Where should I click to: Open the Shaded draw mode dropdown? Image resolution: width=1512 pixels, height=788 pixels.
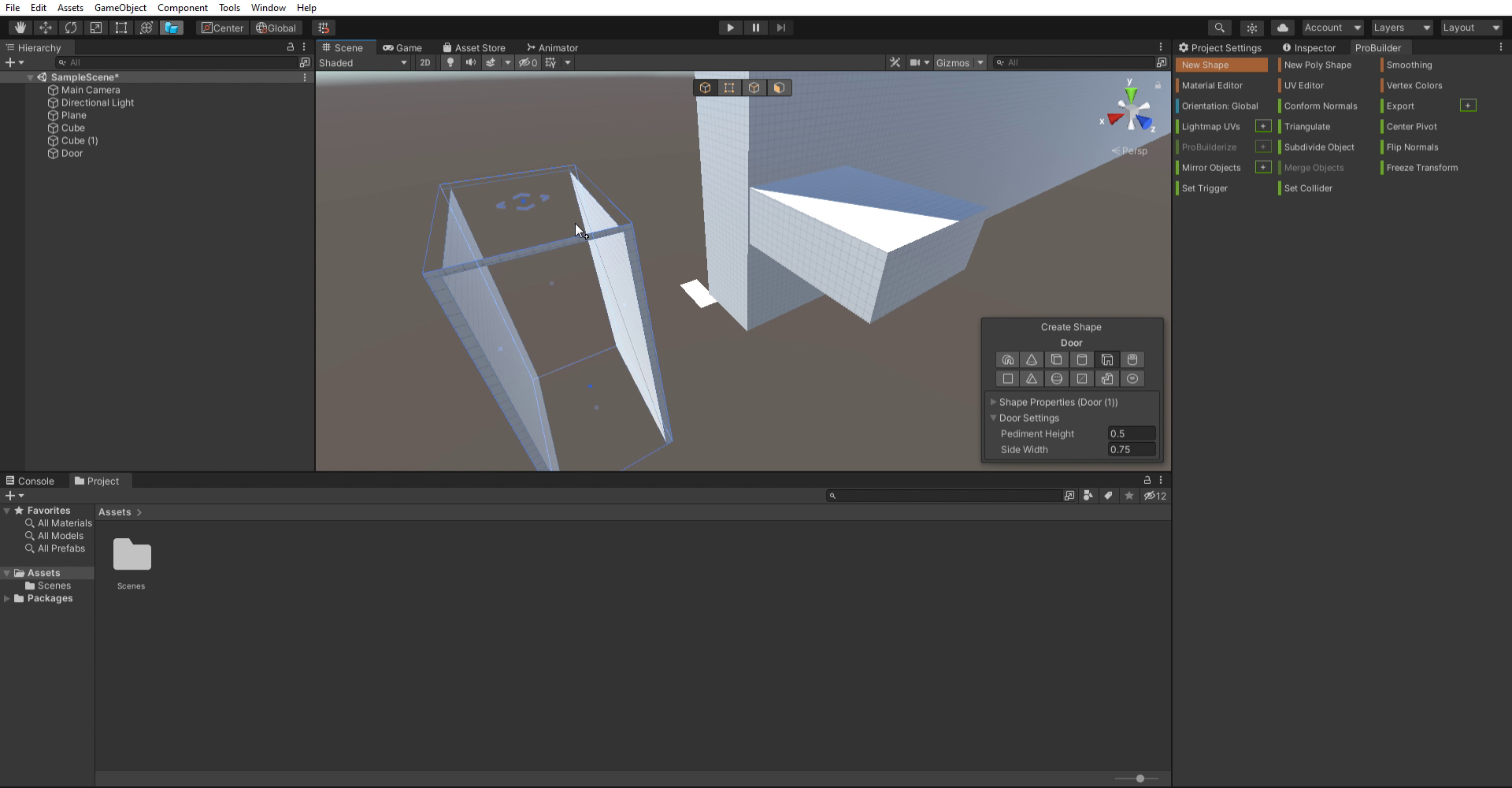(x=362, y=63)
